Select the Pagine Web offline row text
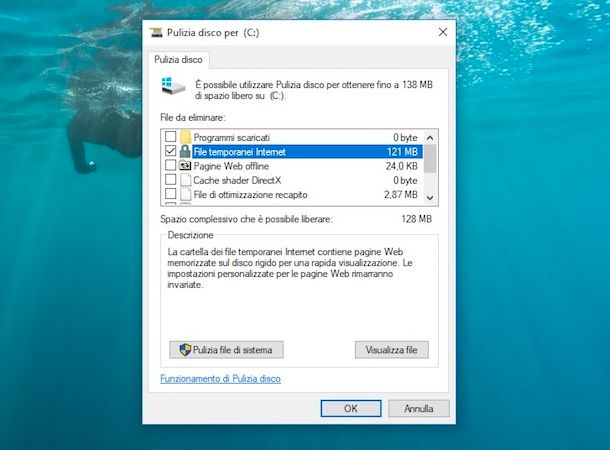 point(231,166)
